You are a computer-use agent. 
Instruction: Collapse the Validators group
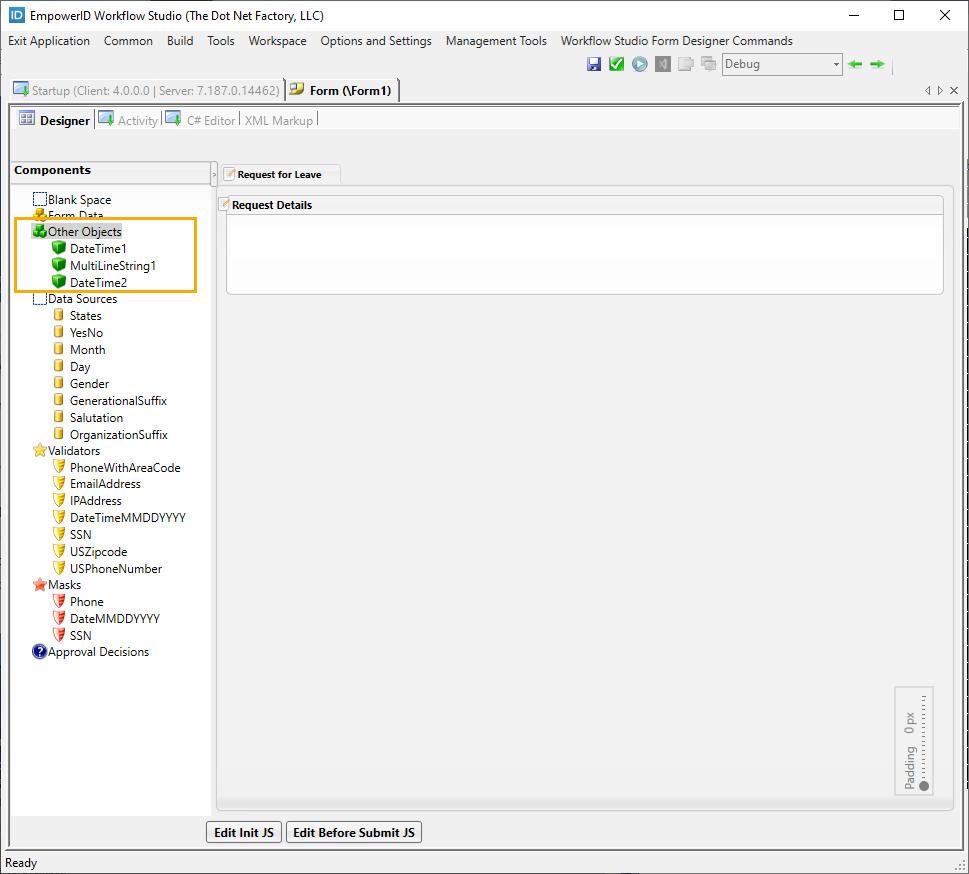(40, 450)
